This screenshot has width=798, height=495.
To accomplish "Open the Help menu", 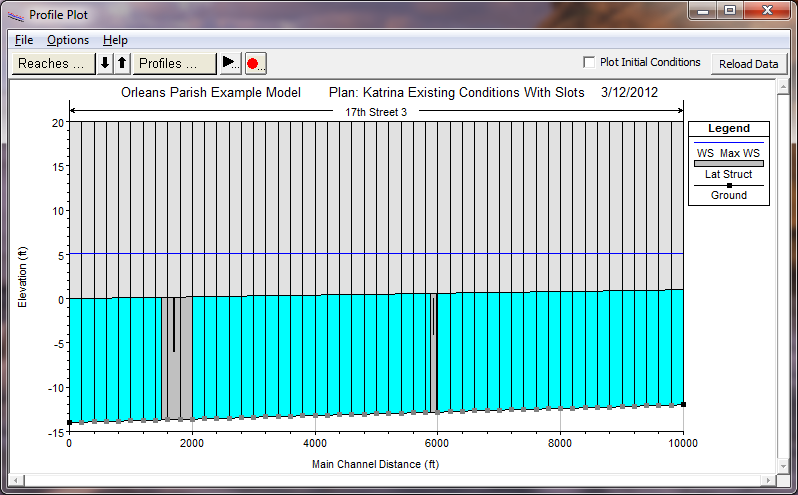I will (115, 40).
